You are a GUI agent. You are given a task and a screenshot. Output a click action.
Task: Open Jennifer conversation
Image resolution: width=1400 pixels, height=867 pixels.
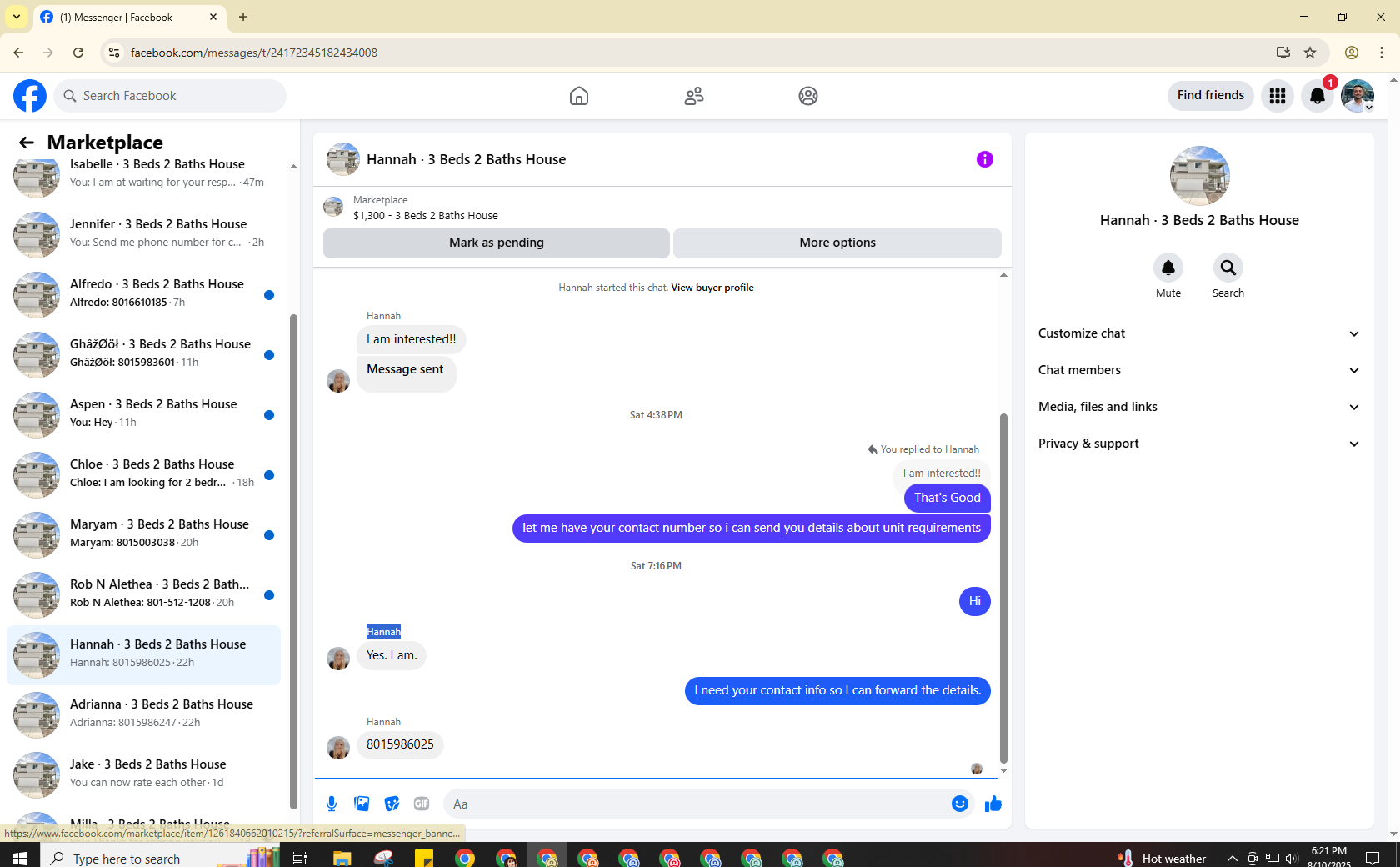click(x=143, y=234)
